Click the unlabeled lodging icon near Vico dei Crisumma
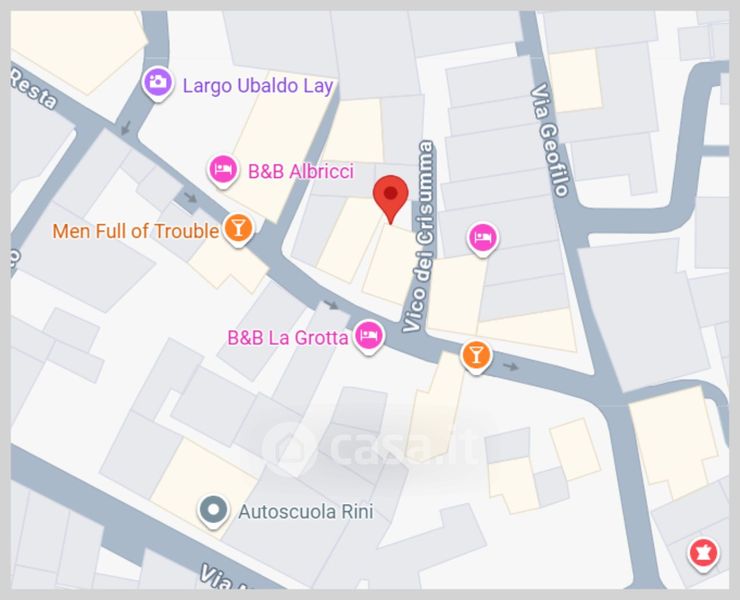The height and width of the screenshot is (600, 740). 482,239
